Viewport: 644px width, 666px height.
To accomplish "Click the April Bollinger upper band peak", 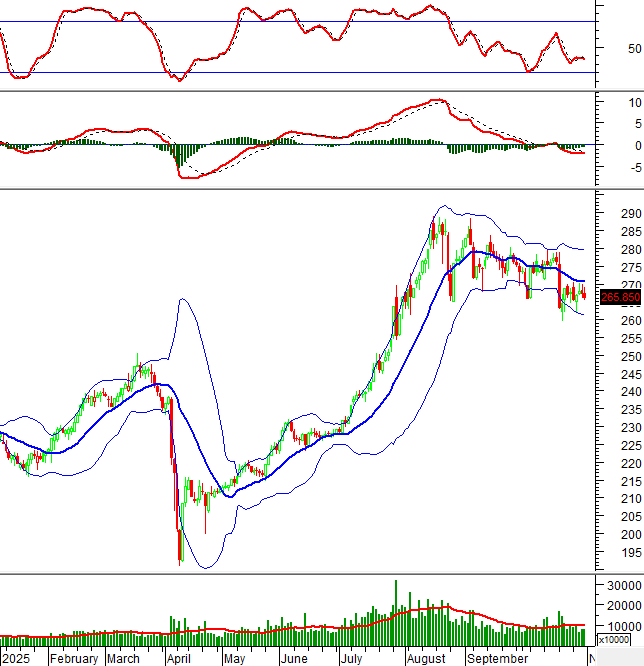I will 182,299.
